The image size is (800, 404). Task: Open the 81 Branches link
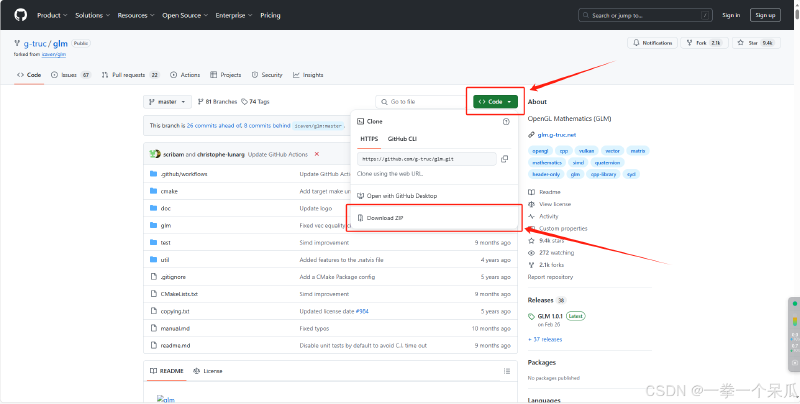[217, 102]
